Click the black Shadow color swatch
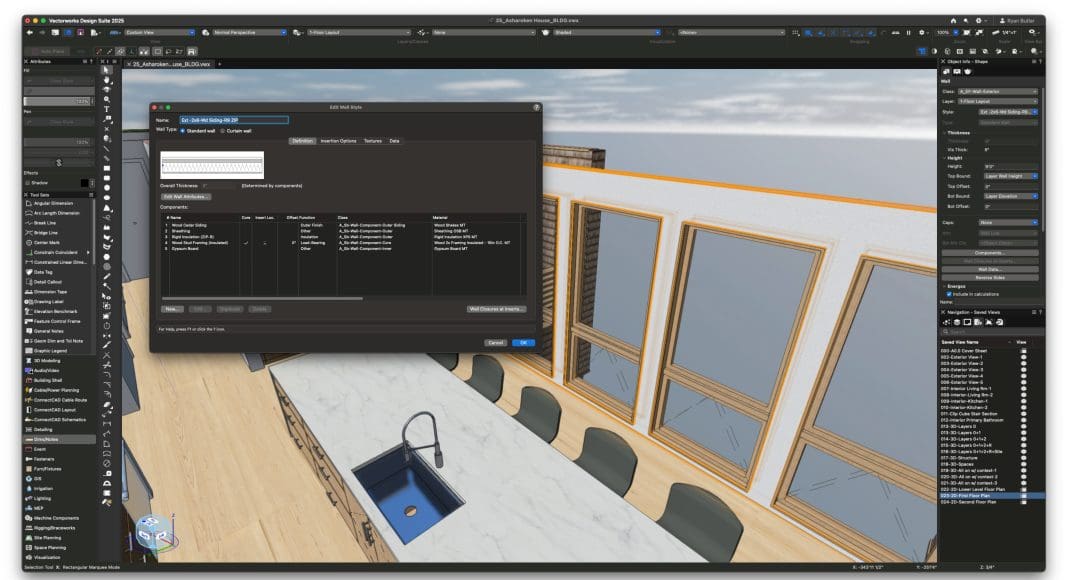 pos(85,183)
